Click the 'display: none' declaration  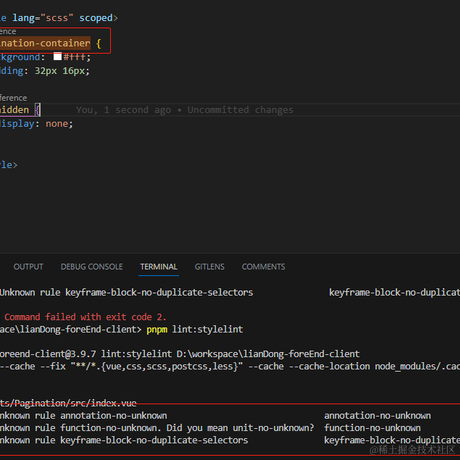point(37,124)
